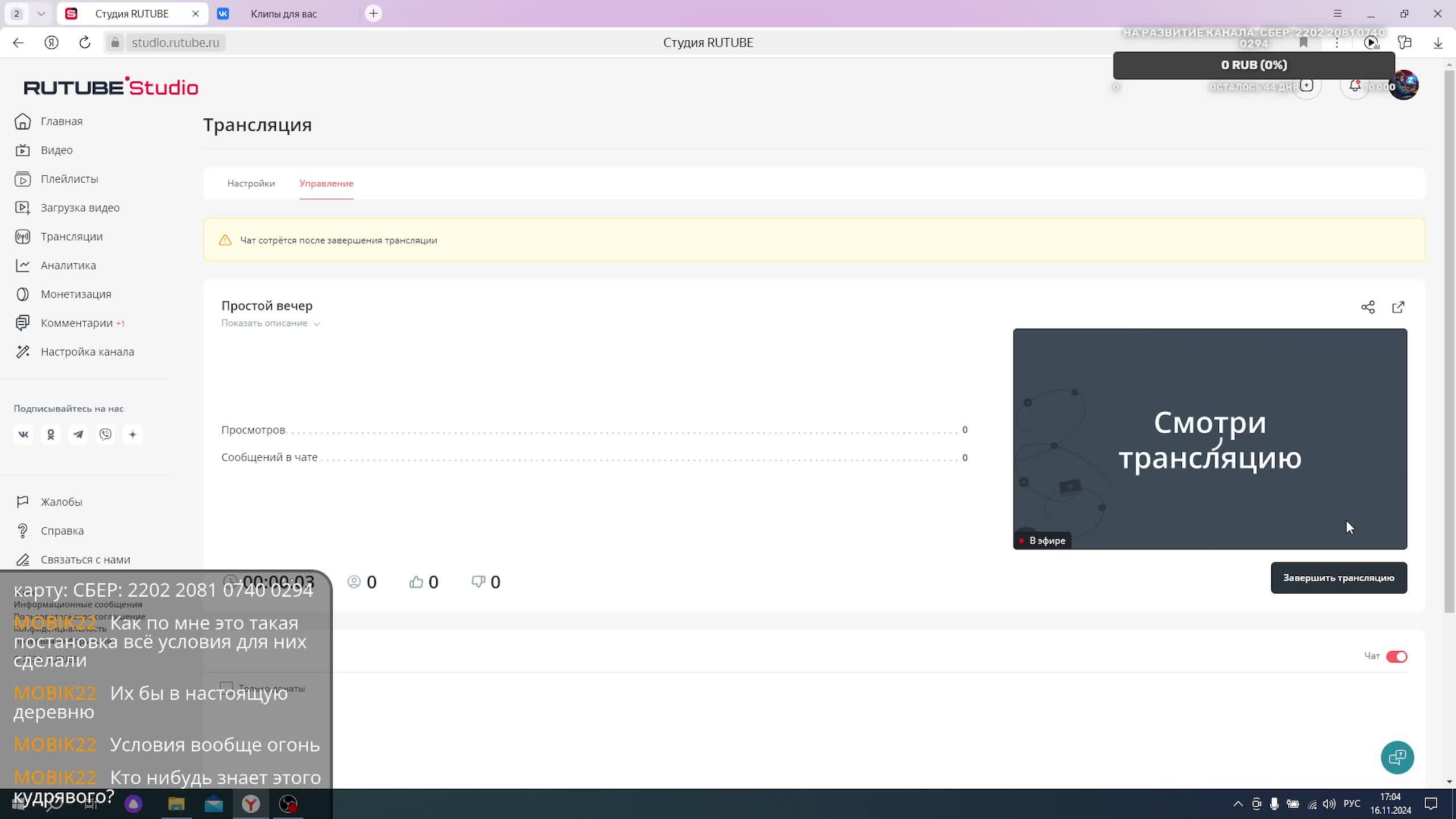Open OBS Studio in taskbar
This screenshot has height=819, width=1456.
click(288, 804)
